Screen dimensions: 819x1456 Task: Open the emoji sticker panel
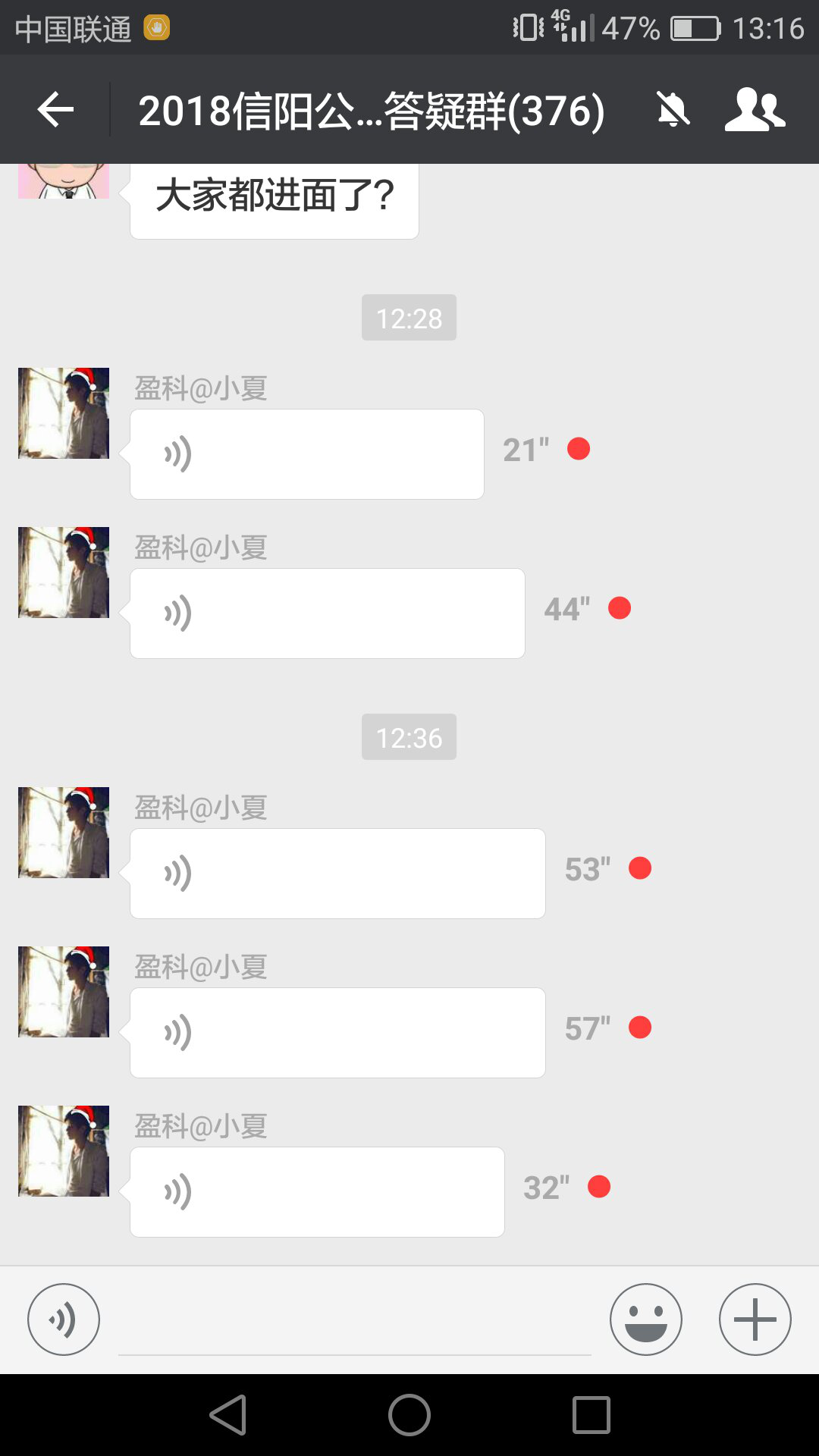[x=646, y=1319]
